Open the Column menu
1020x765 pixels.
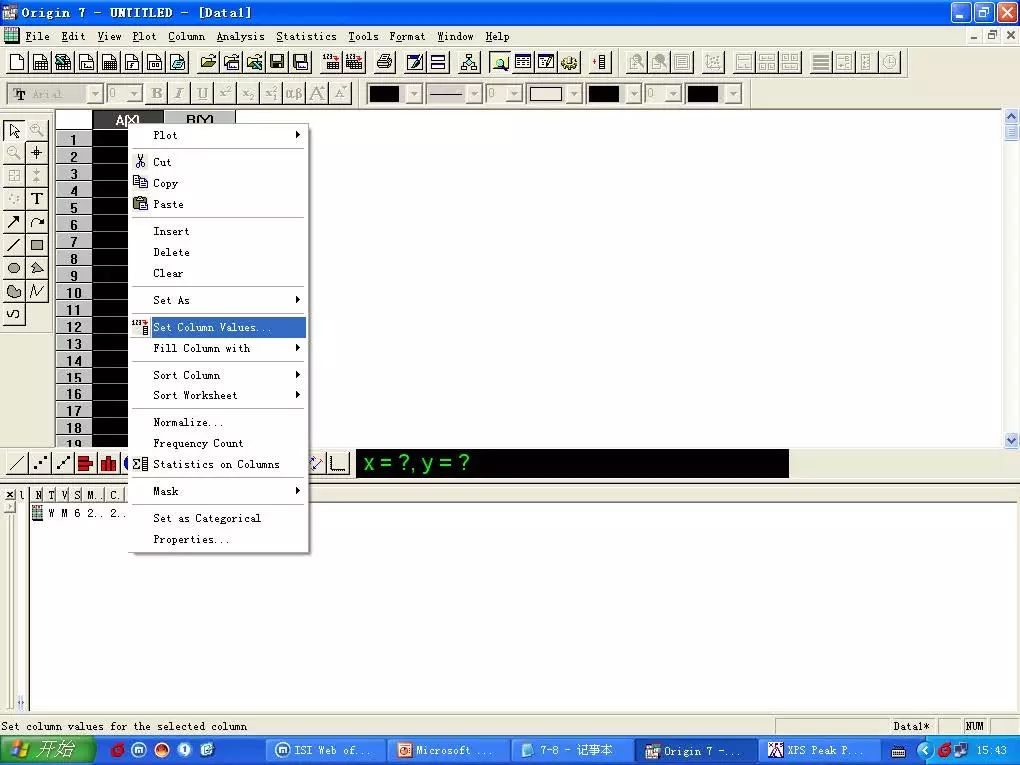click(x=186, y=36)
